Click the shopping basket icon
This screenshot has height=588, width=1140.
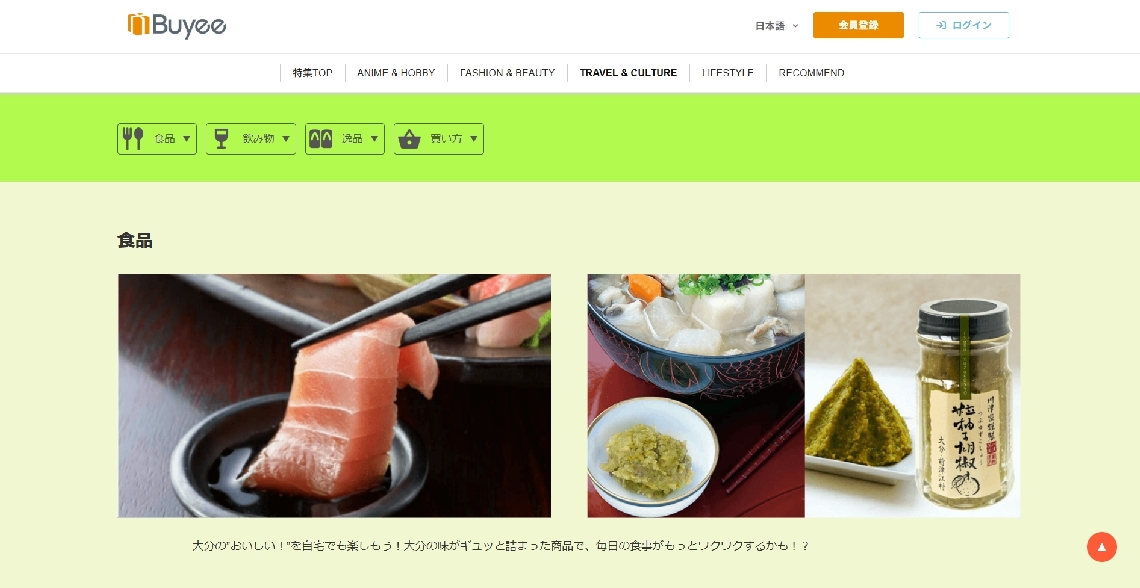[409, 139]
